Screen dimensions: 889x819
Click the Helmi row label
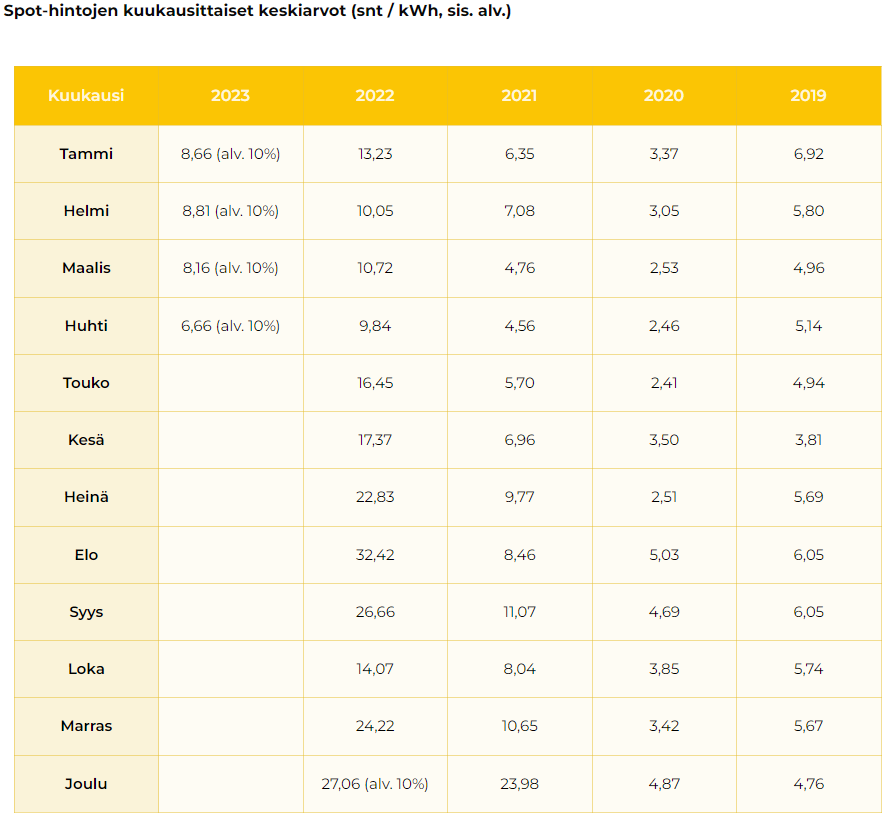click(86, 211)
